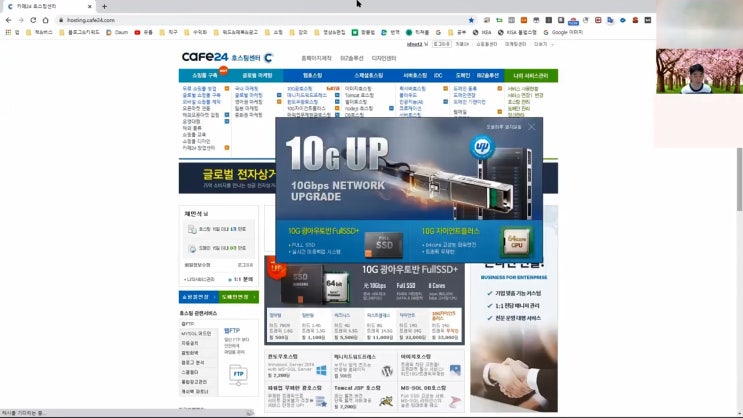Viewport: 743px width, 418px height.
Task: Open the apps grid in bookmarks bar
Action: (x=8, y=32)
